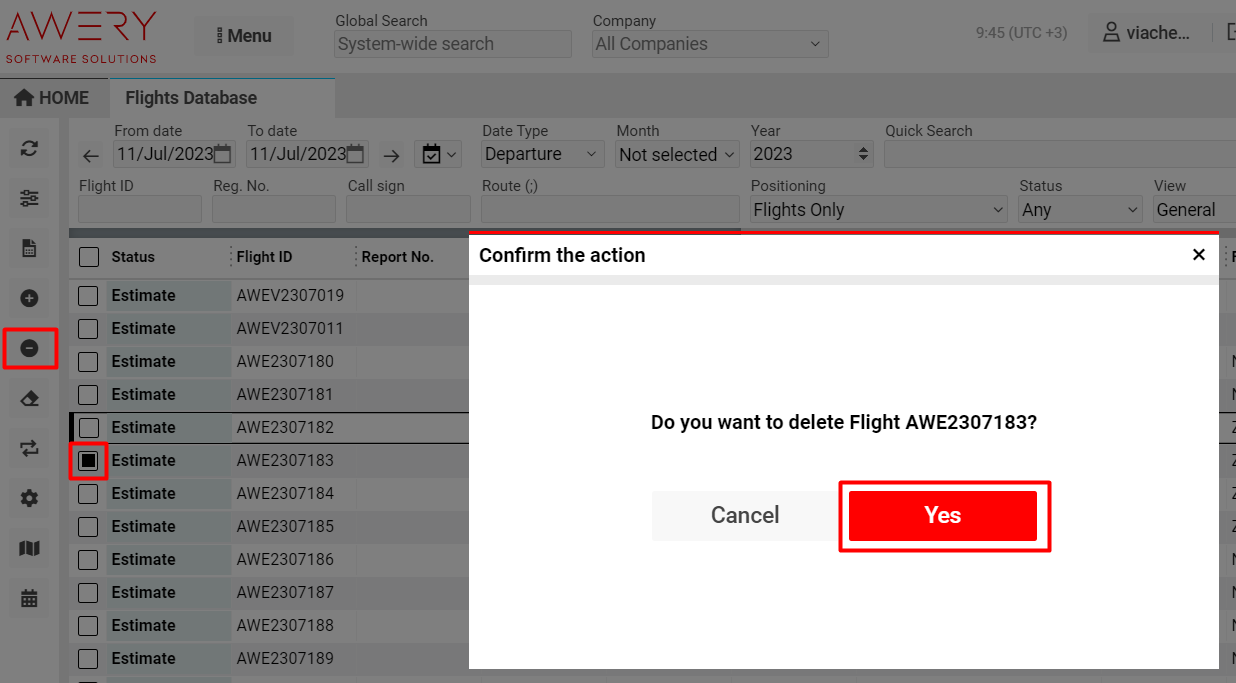Click the calendar grid icon in sidebar

(x=29, y=599)
